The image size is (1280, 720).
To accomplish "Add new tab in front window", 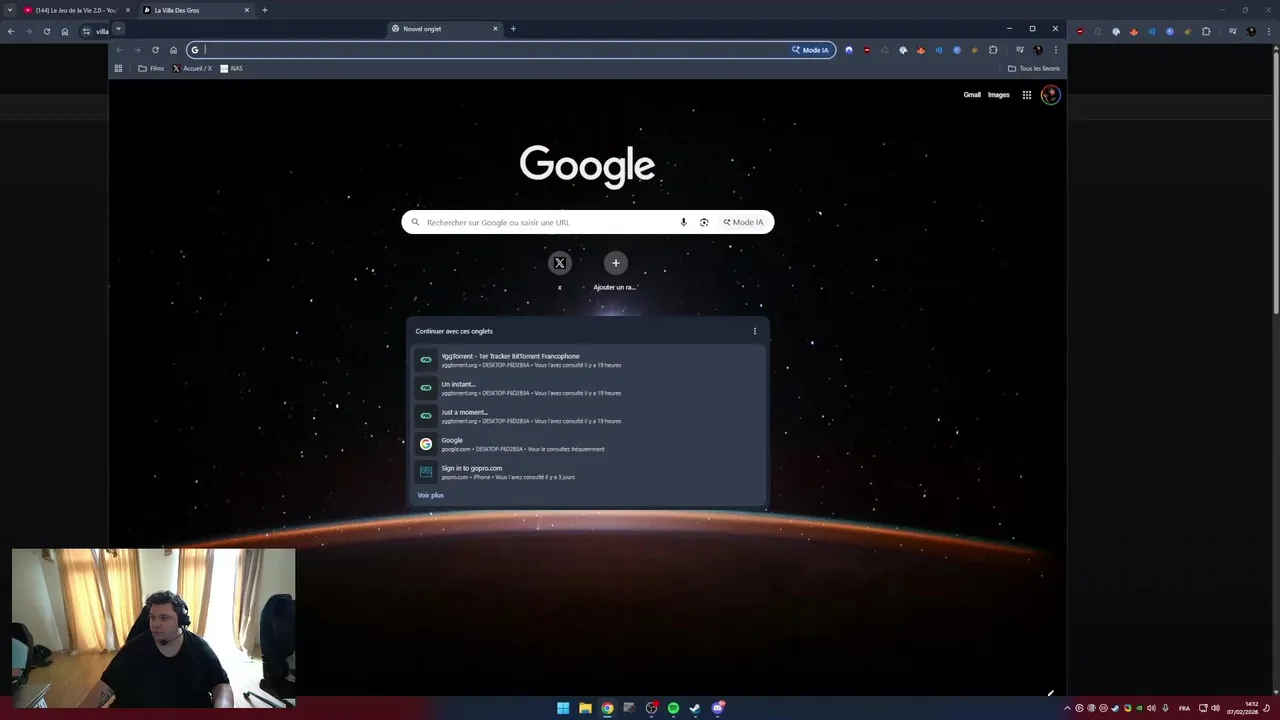I will point(513,29).
